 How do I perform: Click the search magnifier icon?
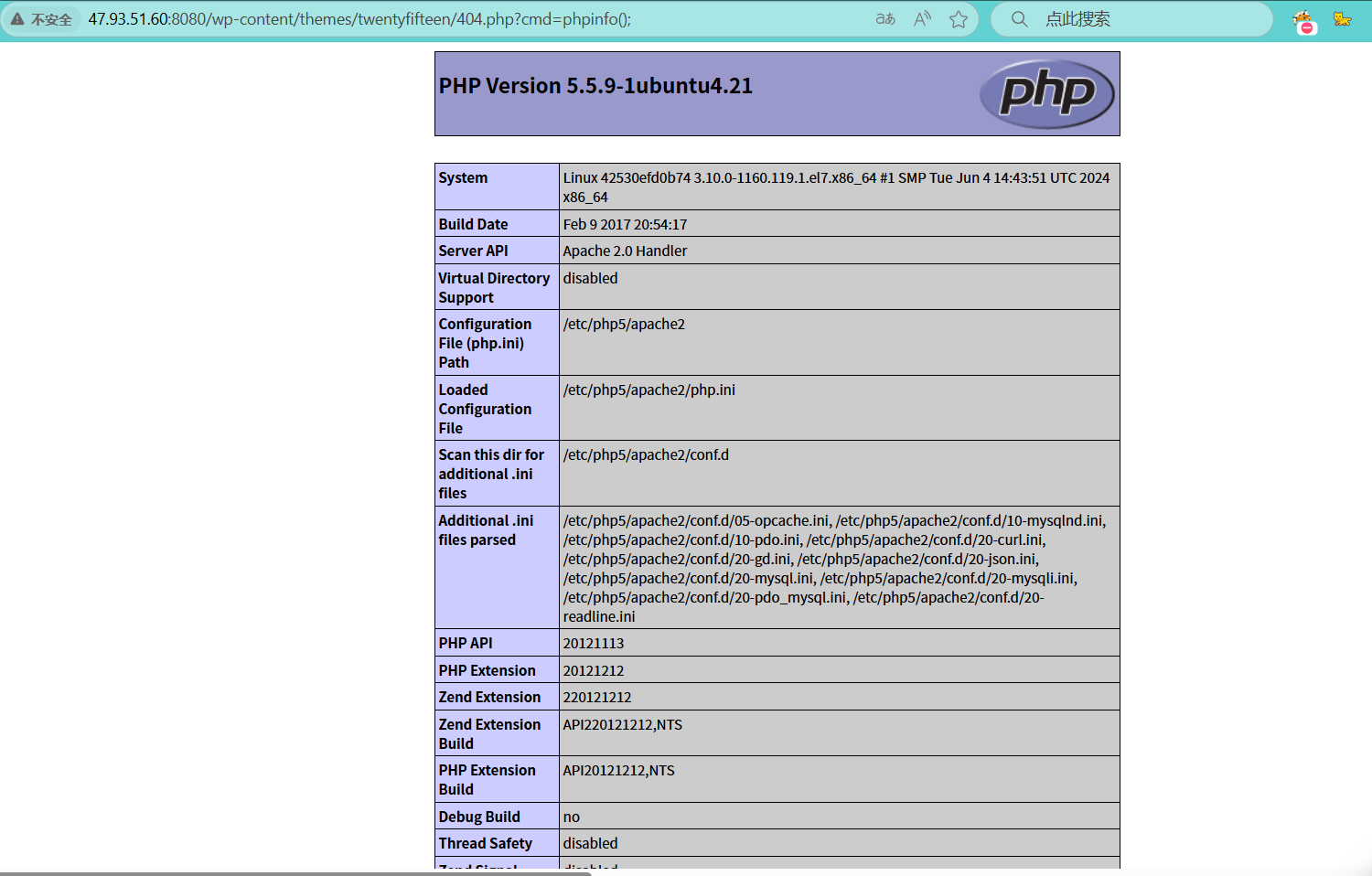[x=1019, y=19]
